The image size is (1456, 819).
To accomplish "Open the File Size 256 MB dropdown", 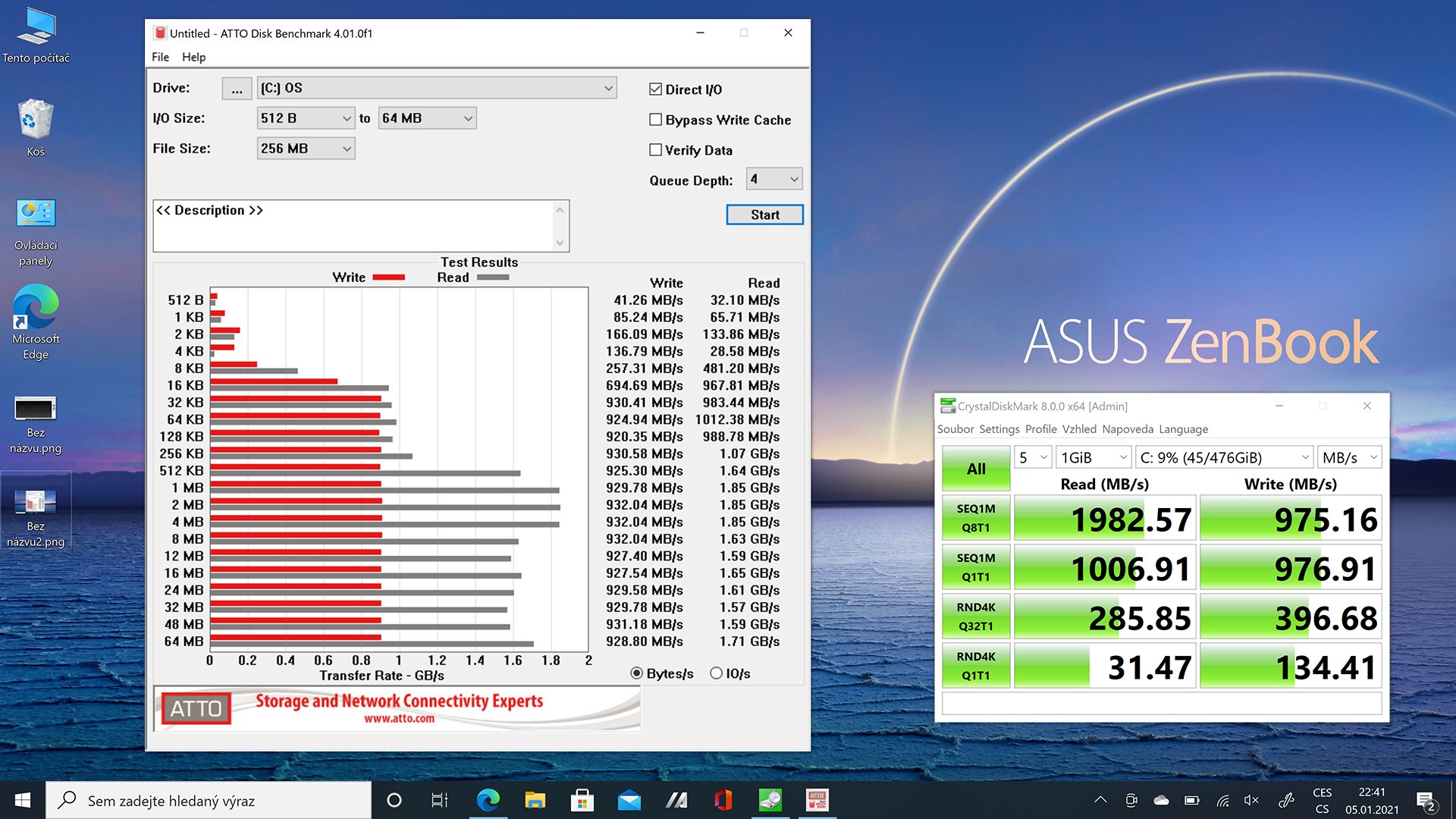I will pyautogui.click(x=306, y=149).
